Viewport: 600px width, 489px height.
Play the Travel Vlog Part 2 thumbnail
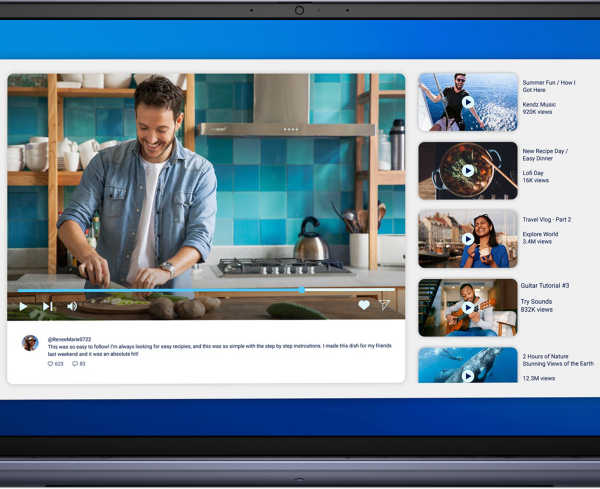pos(468,239)
